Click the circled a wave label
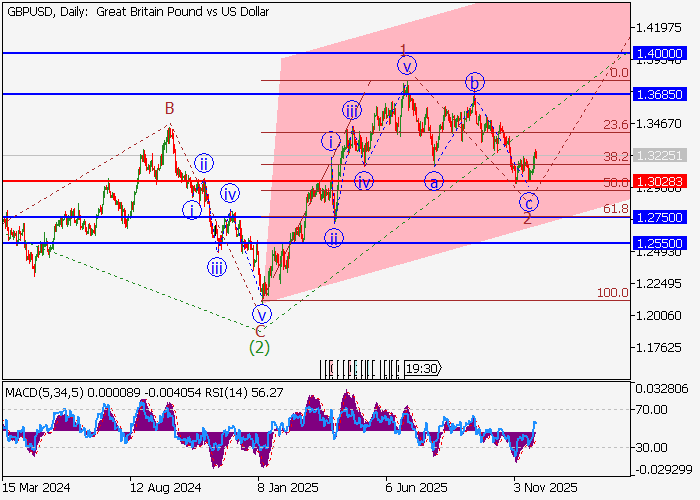The image size is (700, 500). click(433, 181)
